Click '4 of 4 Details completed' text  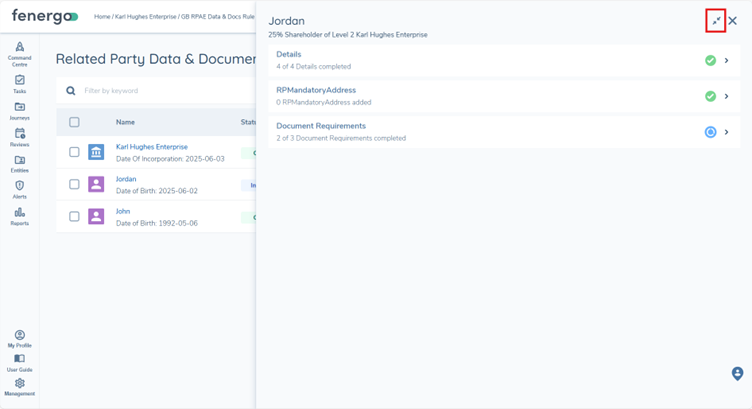click(x=314, y=67)
